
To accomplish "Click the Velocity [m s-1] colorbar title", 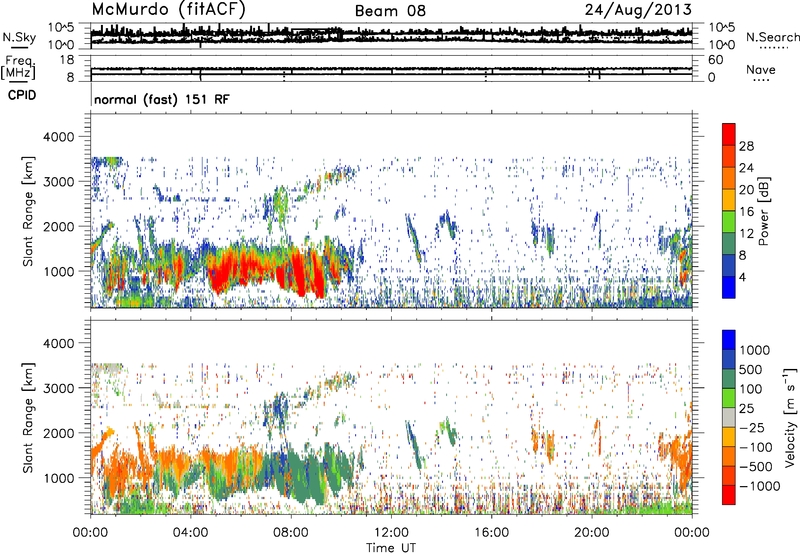I will [790, 417].
